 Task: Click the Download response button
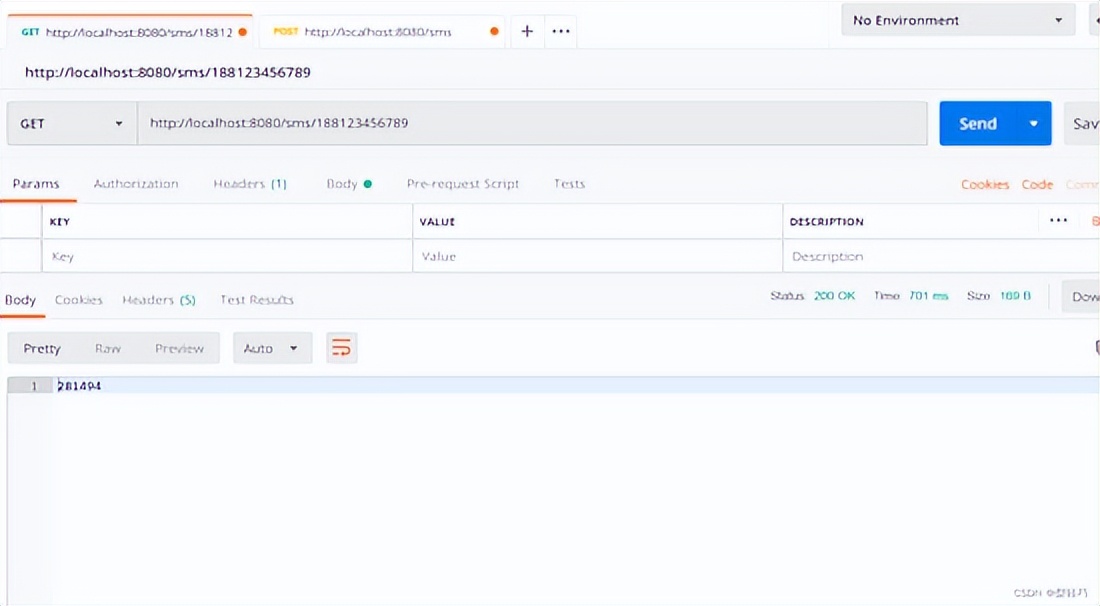1081,296
